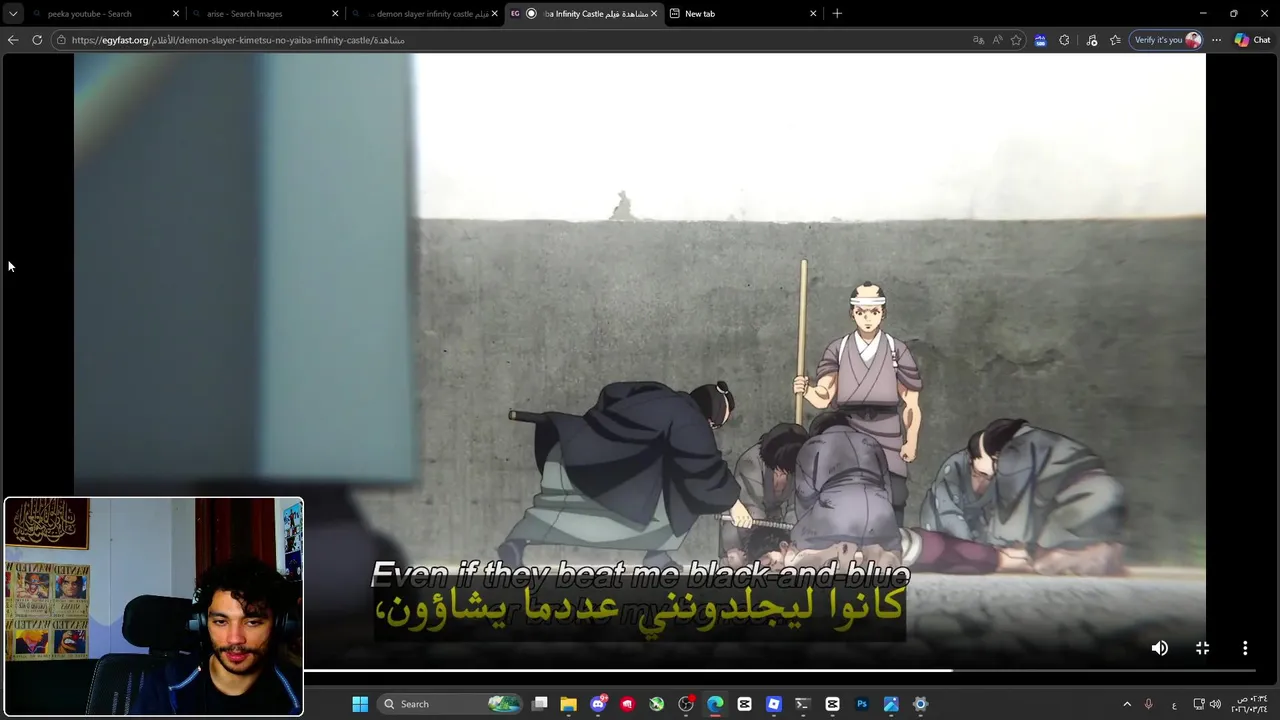
Task: Open Microsoft Edge from the taskbar
Action: [715, 704]
